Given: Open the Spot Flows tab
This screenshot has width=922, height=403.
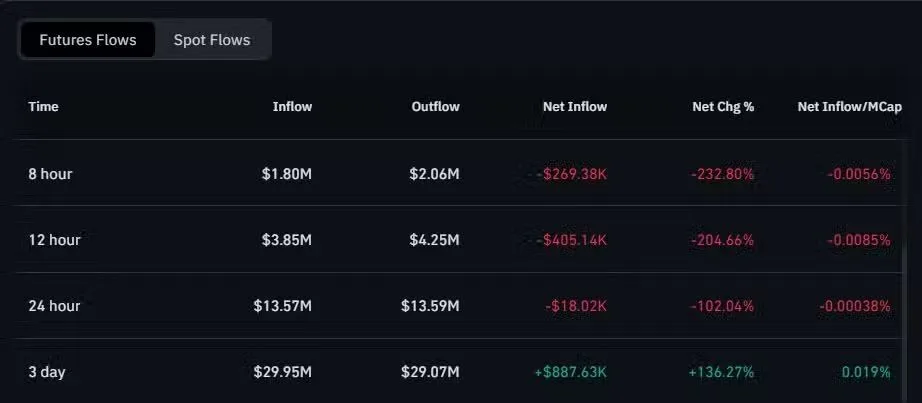Looking at the screenshot, I should click(x=212, y=40).
